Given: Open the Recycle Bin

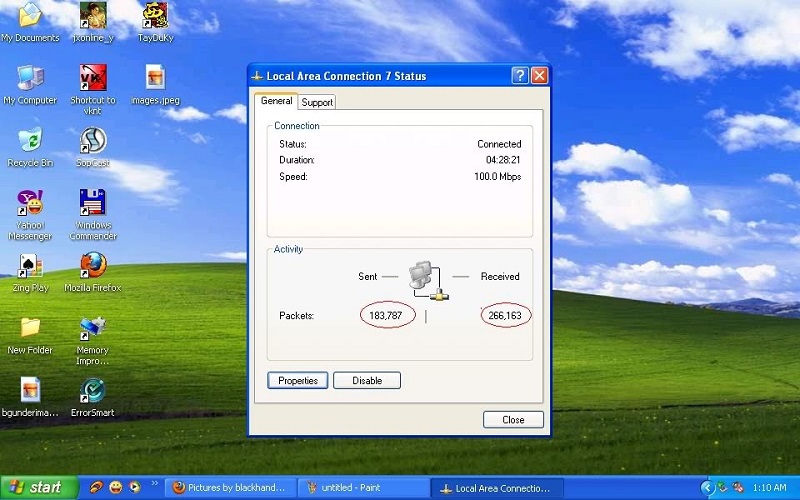Looking at the screenshot, I should click(x=30, y=142).
